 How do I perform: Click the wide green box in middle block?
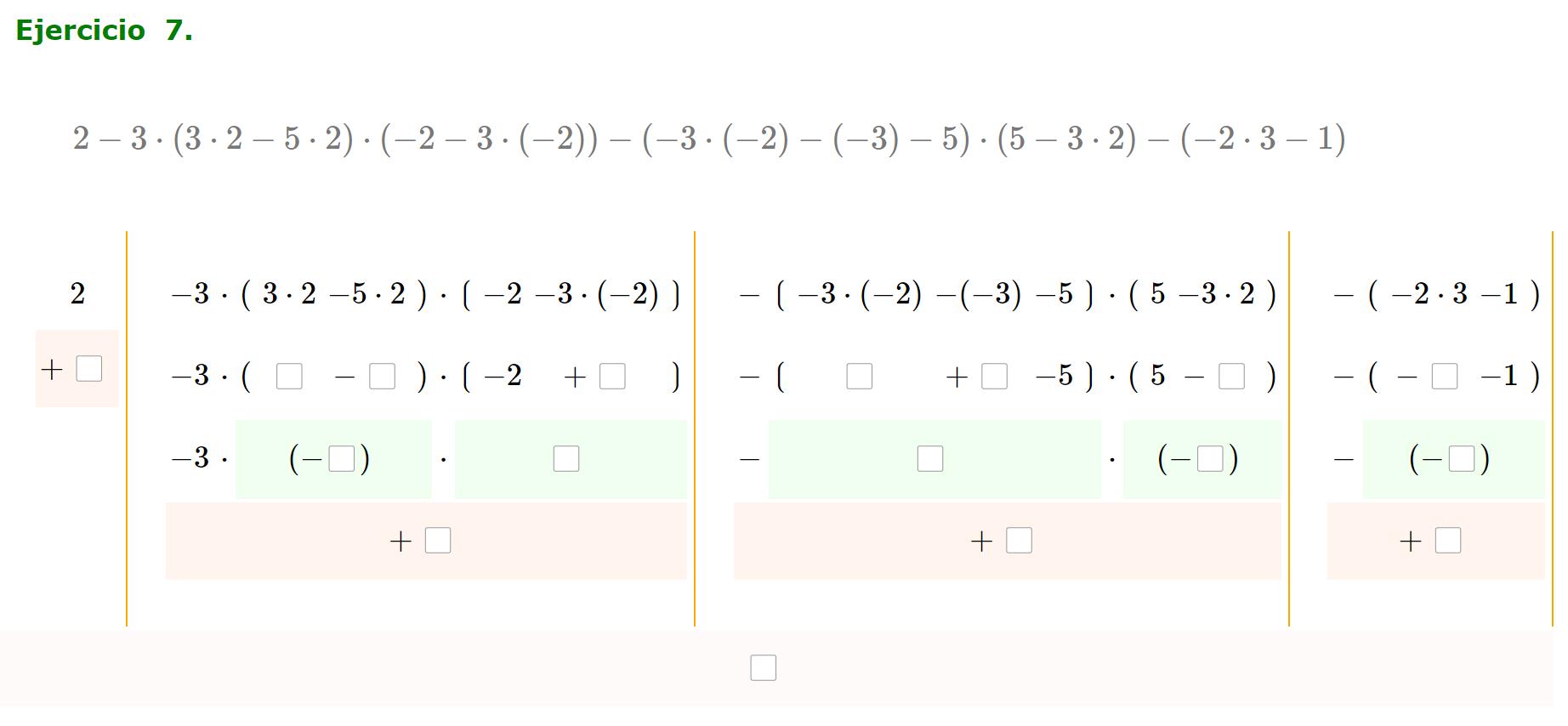click(x=929, y=459)
